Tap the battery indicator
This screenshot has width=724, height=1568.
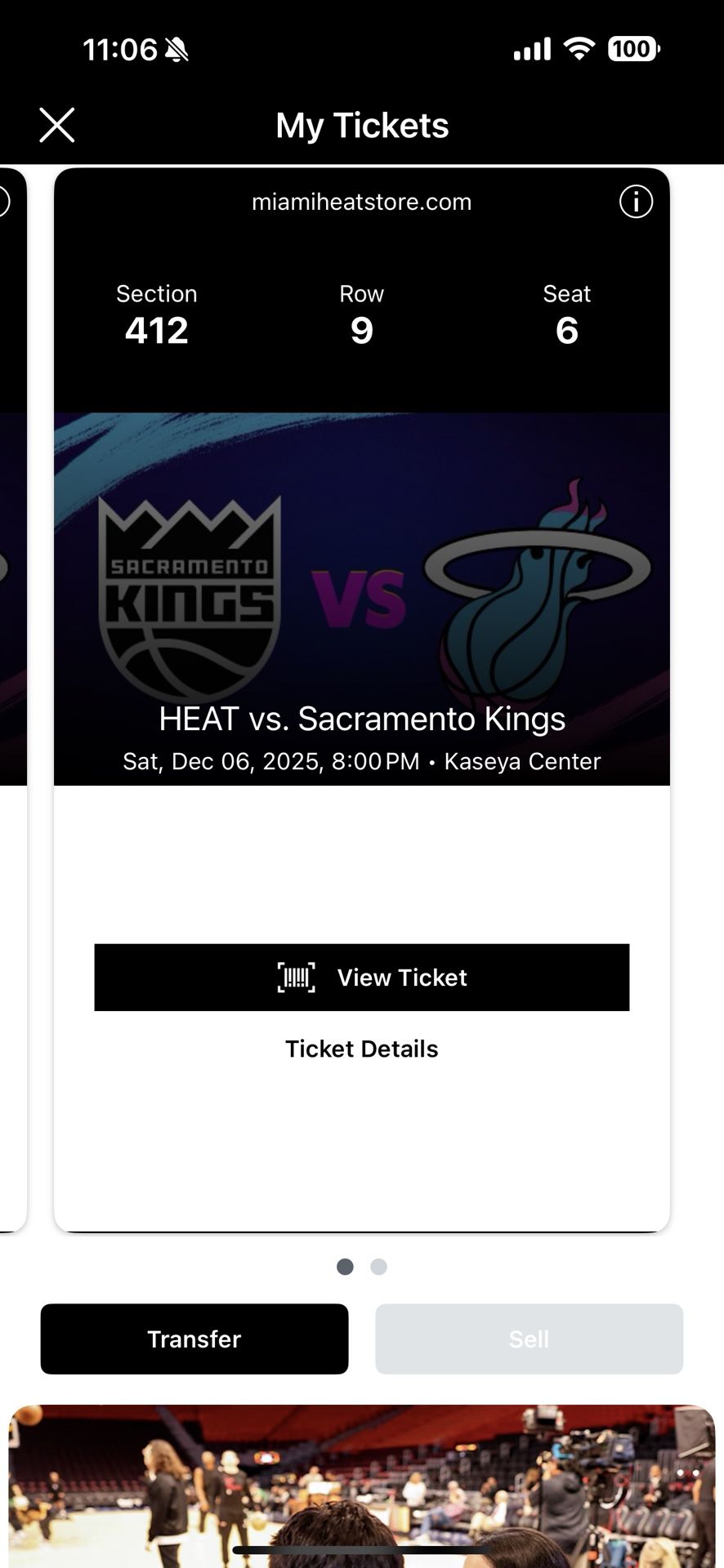[630, 47]
